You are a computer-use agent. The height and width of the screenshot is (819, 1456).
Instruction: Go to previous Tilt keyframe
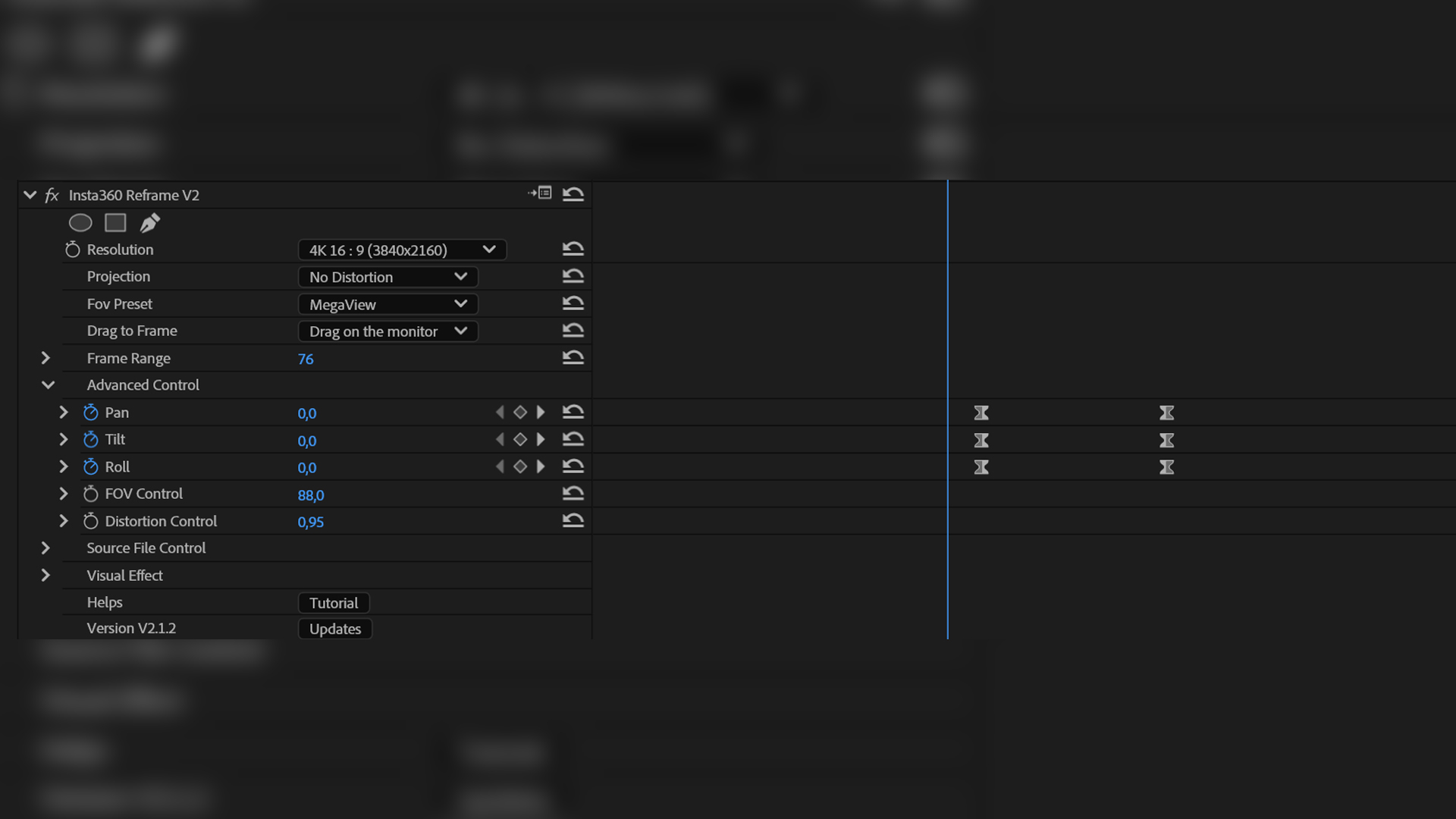499,440
